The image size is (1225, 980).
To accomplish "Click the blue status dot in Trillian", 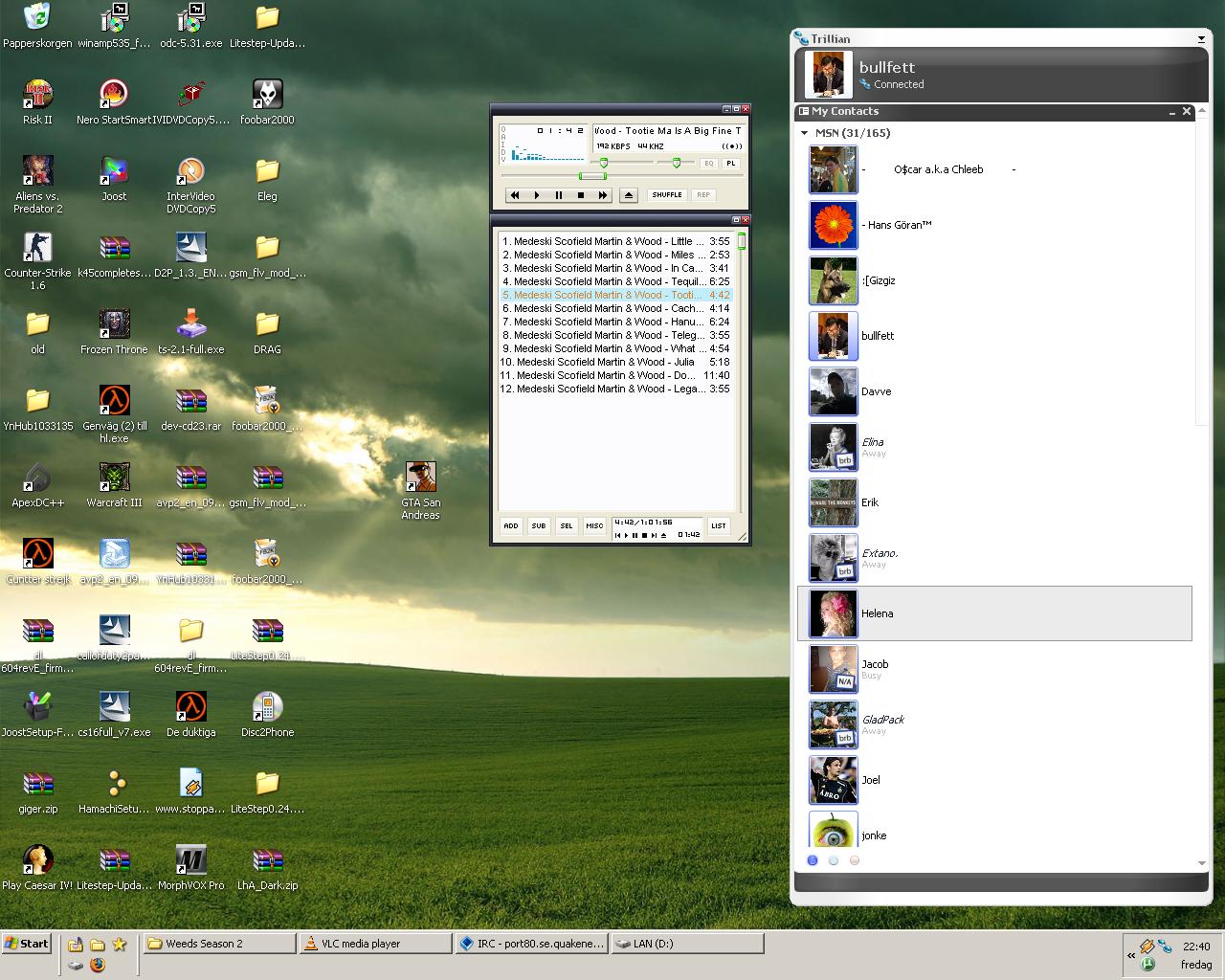I will point(813,860).
